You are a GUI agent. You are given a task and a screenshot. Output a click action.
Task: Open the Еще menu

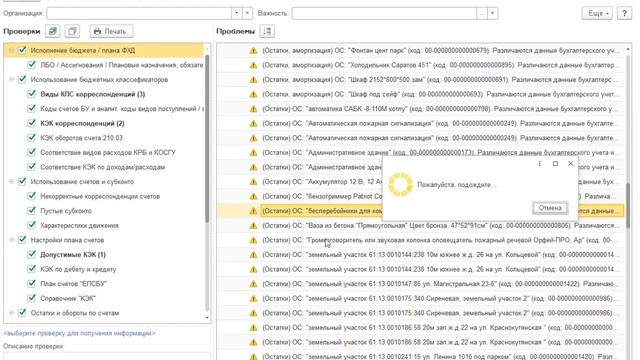tap(597, 13)
